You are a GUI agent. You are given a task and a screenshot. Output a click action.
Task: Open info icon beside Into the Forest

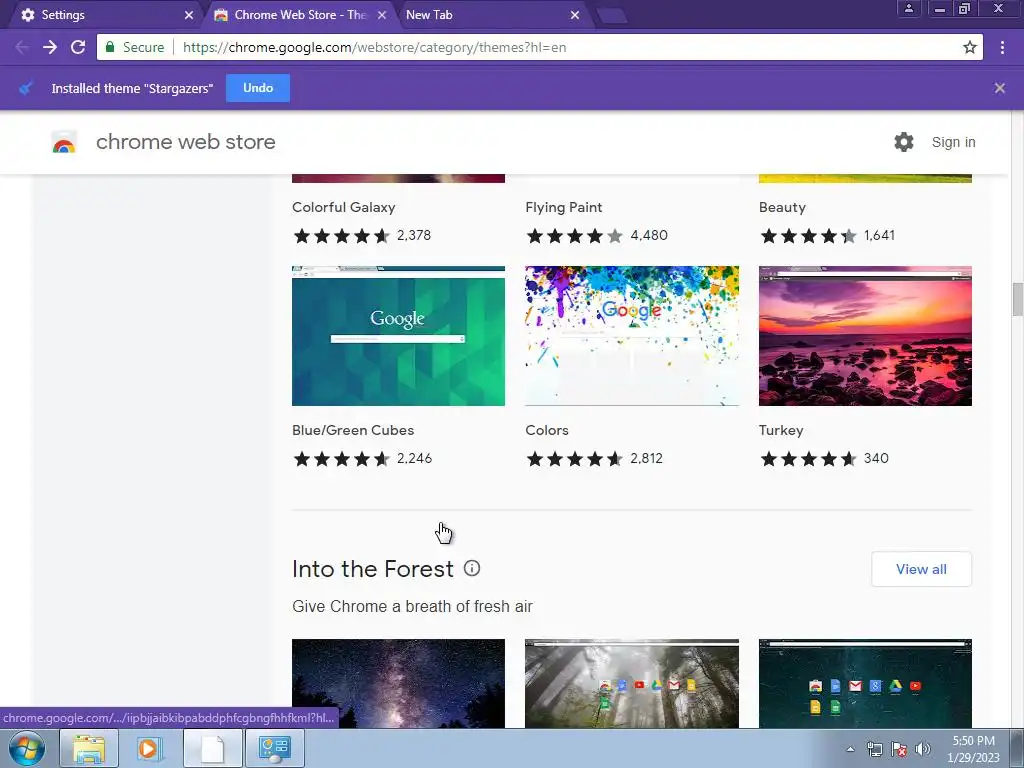click(472, 568)
